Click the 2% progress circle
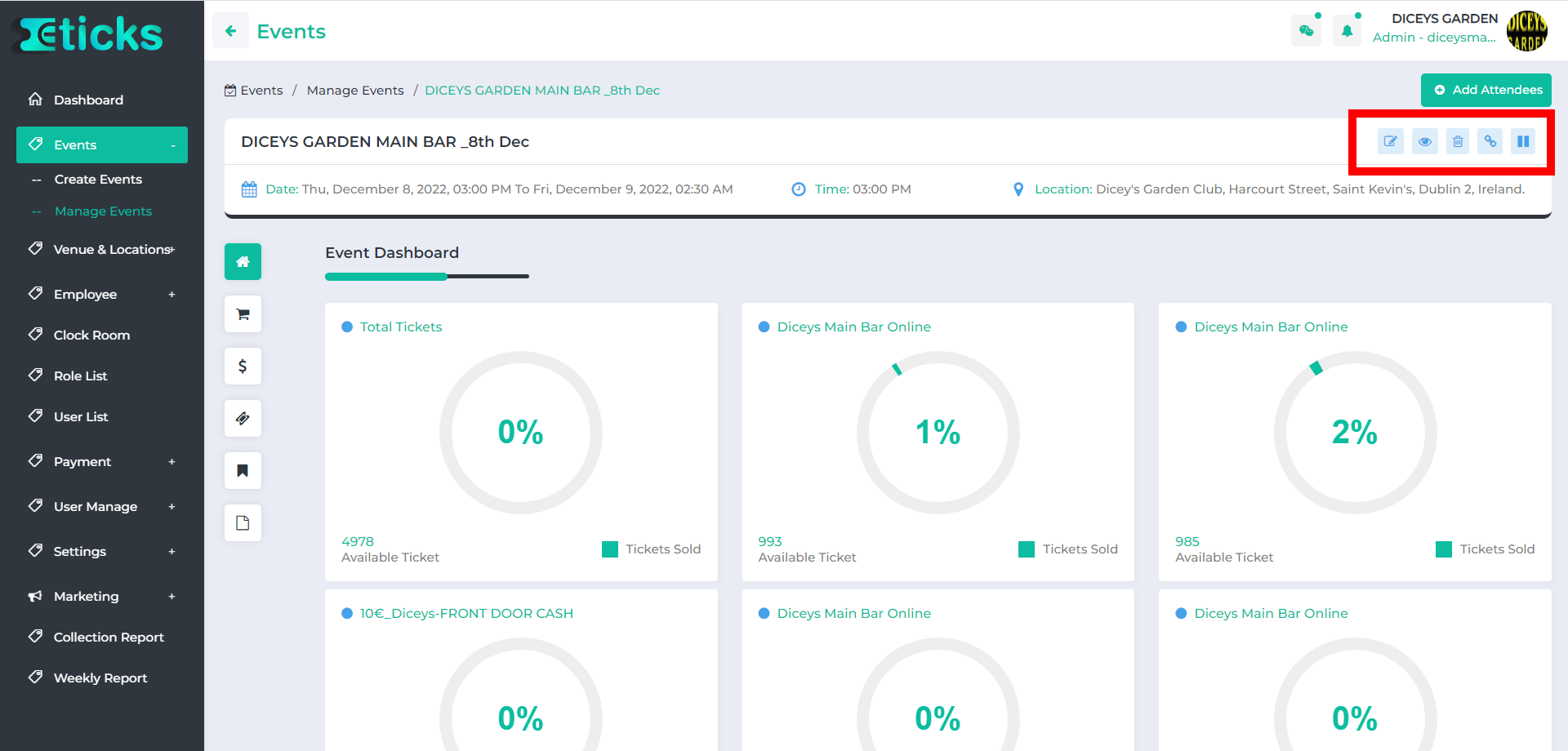This screenshot has height=751, width=1568. point(1356,433)
